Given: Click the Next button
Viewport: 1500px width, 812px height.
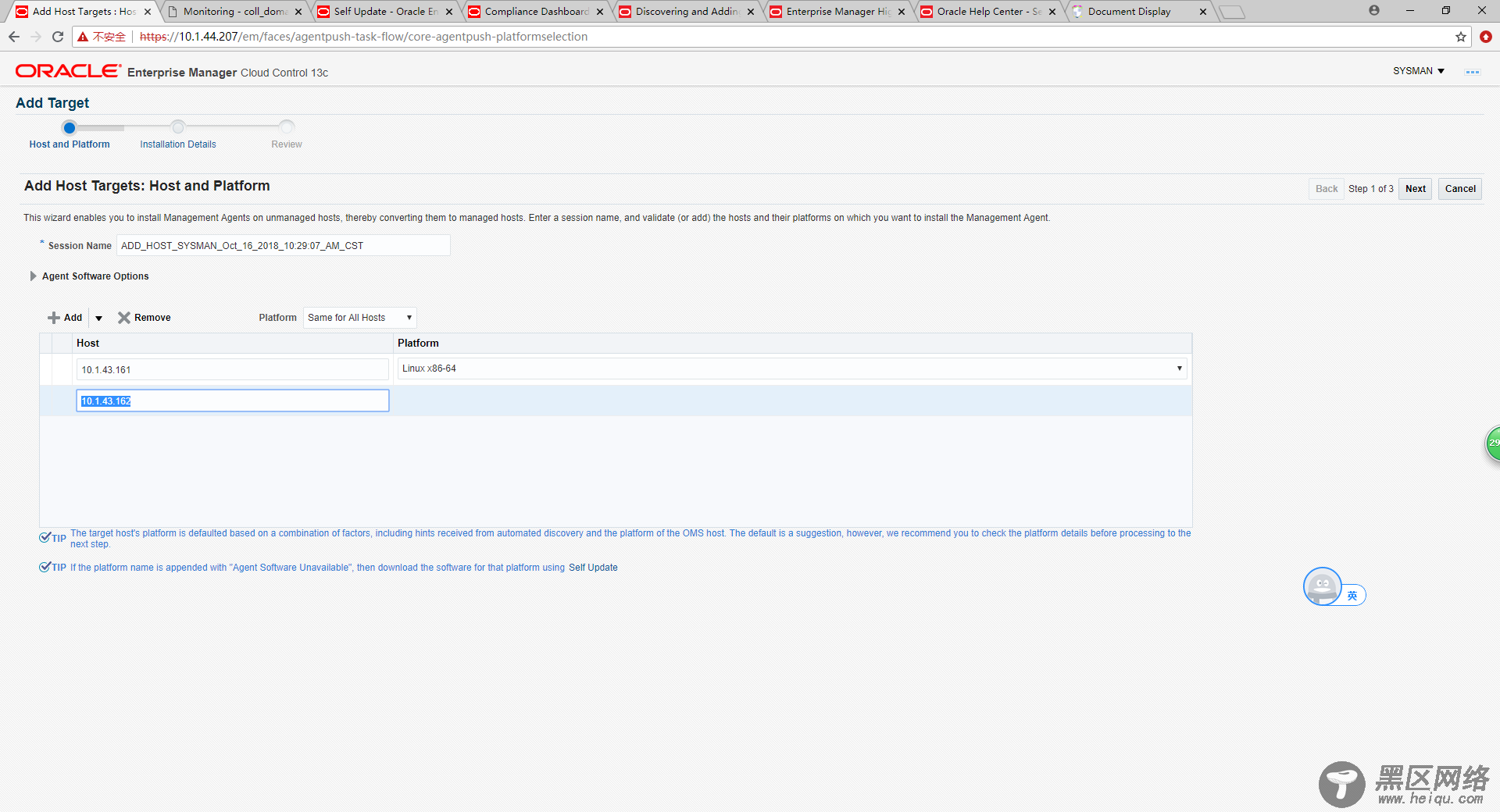Looking at the screenshot, I should tap(1416, 189).
